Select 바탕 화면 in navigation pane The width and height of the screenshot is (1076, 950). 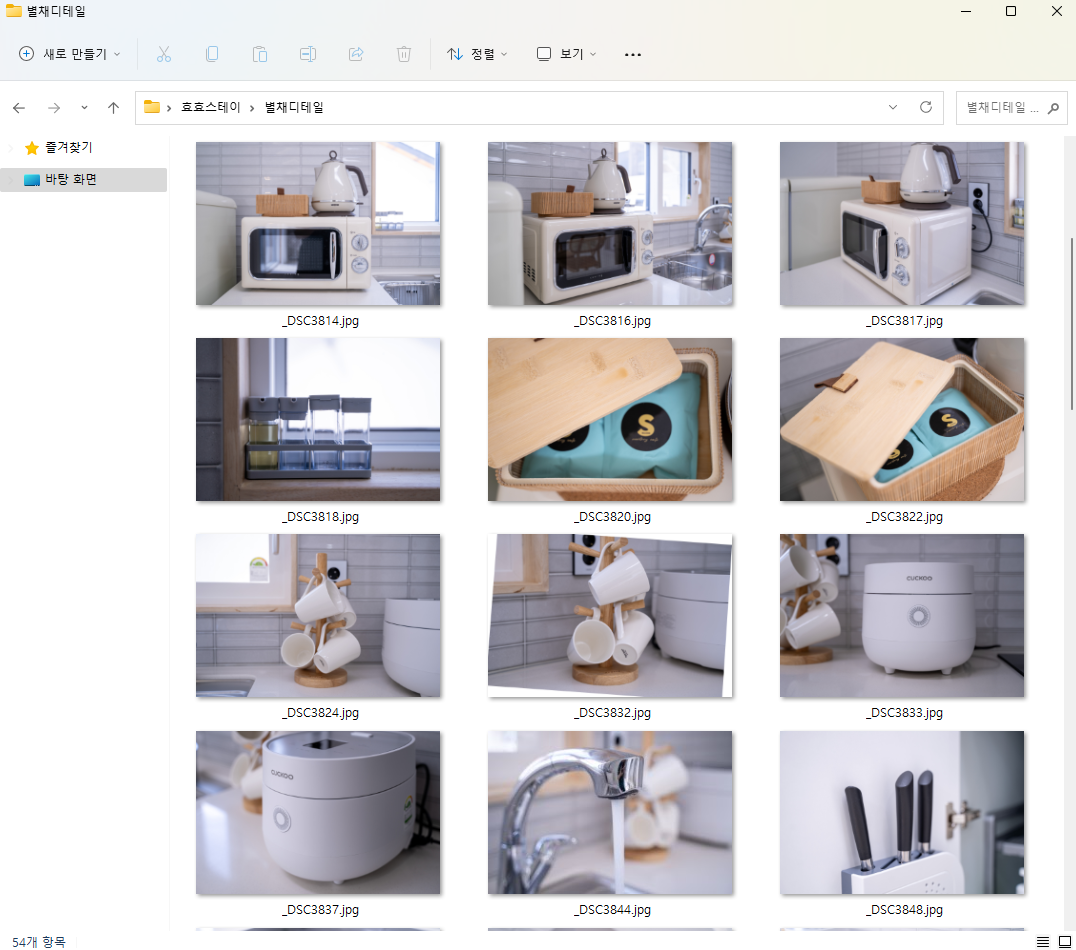coord(70,180)
